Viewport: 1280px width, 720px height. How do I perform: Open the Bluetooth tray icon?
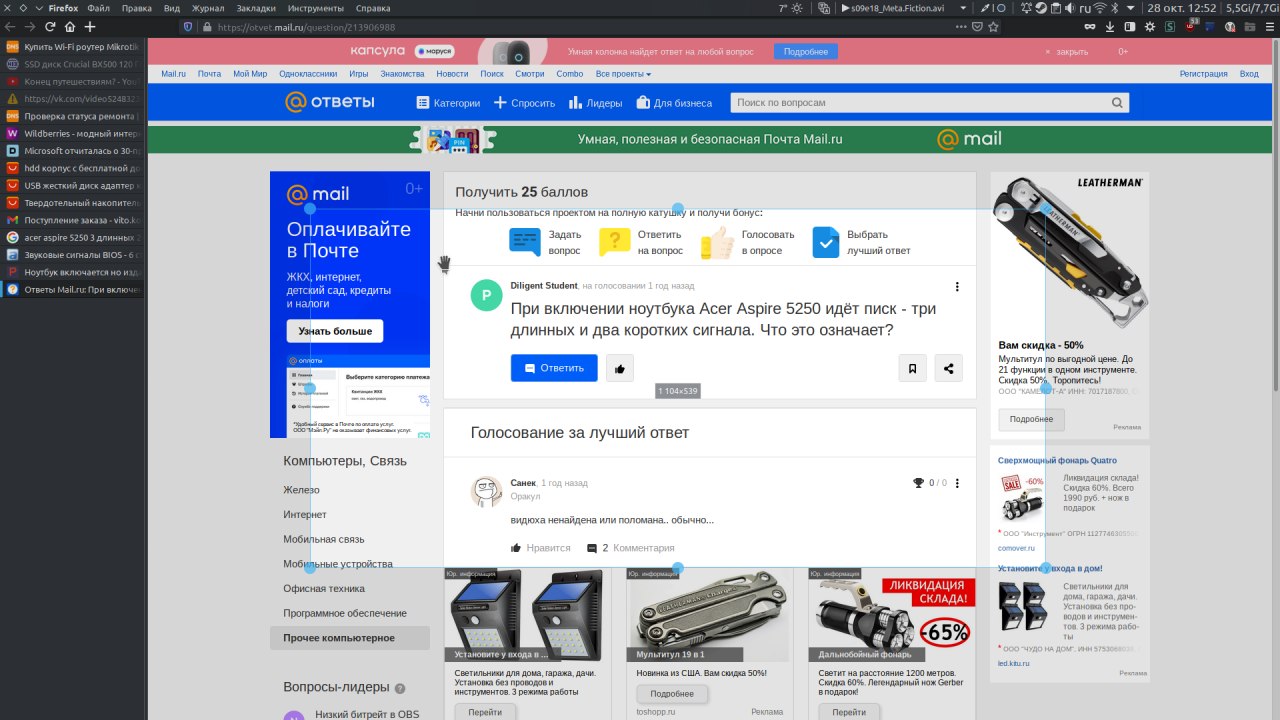point(1116,8)
